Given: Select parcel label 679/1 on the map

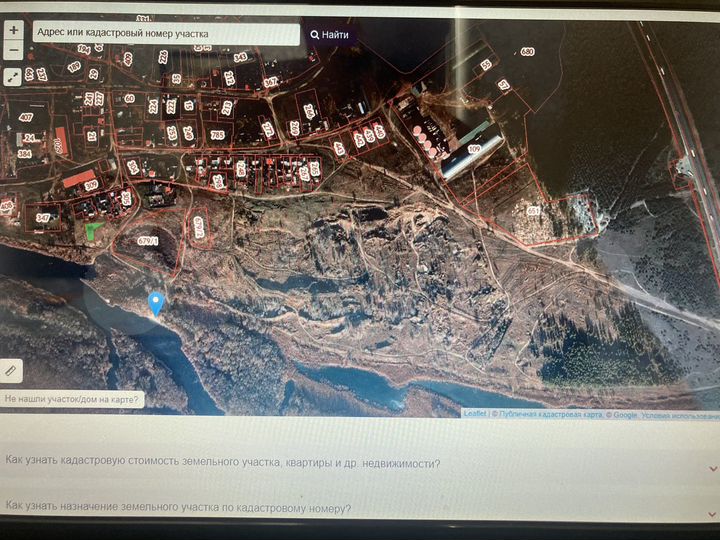Looking at the screenshot, I should tap(148, 241).
